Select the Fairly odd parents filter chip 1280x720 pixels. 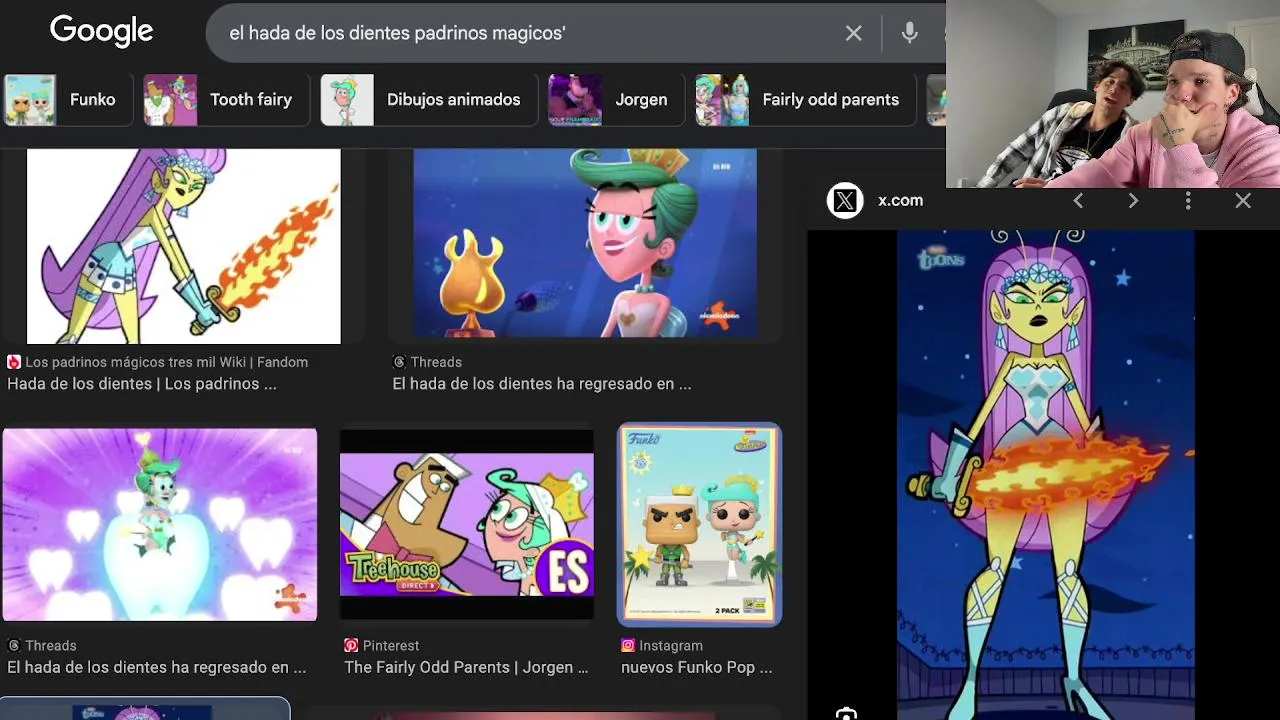(805, 100)
